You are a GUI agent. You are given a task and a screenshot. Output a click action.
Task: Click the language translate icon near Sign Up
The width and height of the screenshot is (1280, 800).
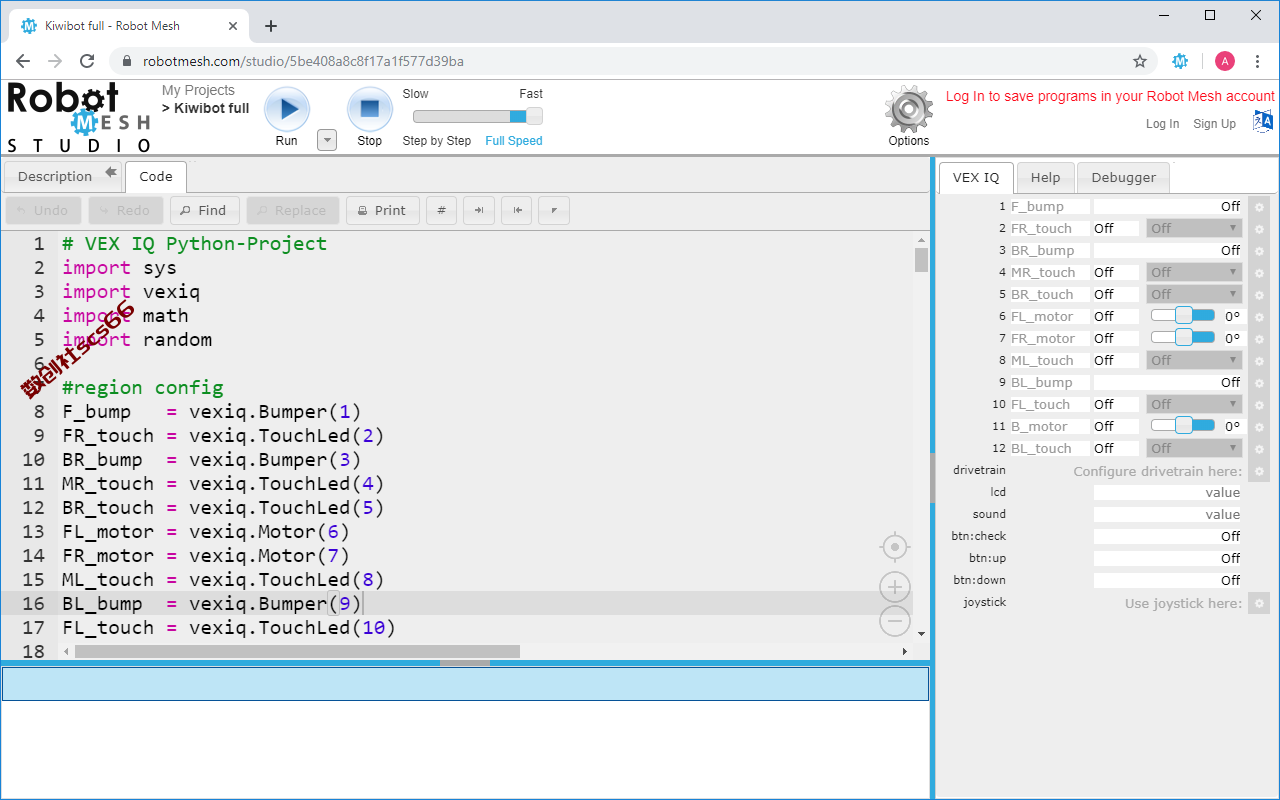click(1263, 122)
